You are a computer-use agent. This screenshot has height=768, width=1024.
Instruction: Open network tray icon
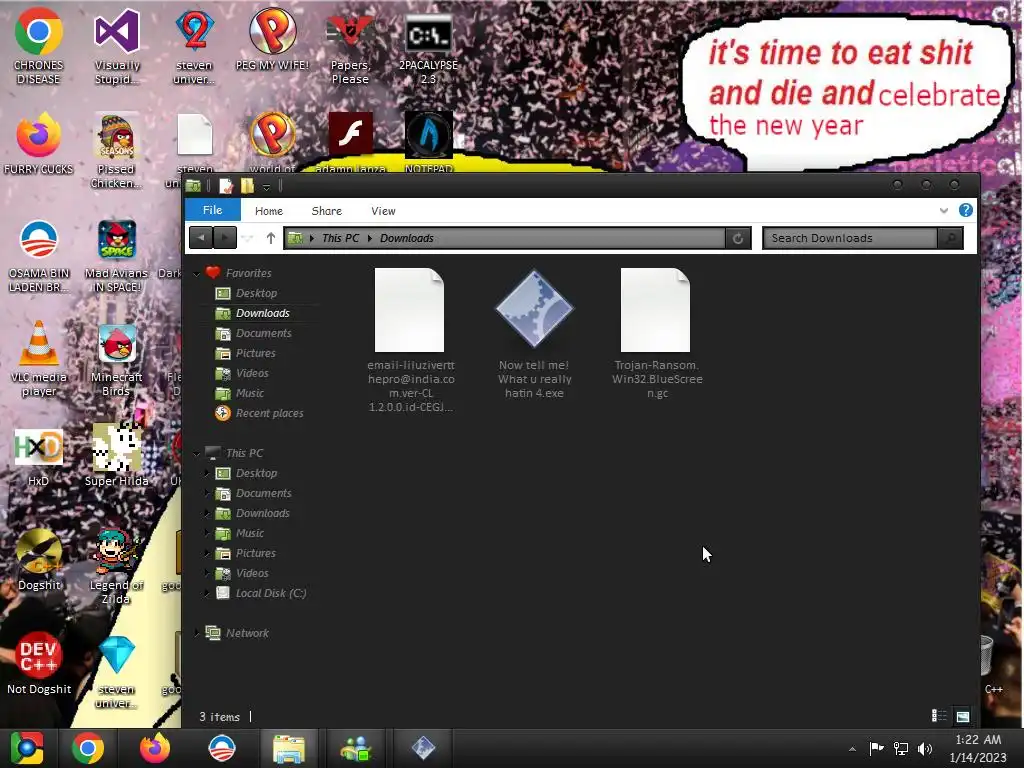(901, 748)
